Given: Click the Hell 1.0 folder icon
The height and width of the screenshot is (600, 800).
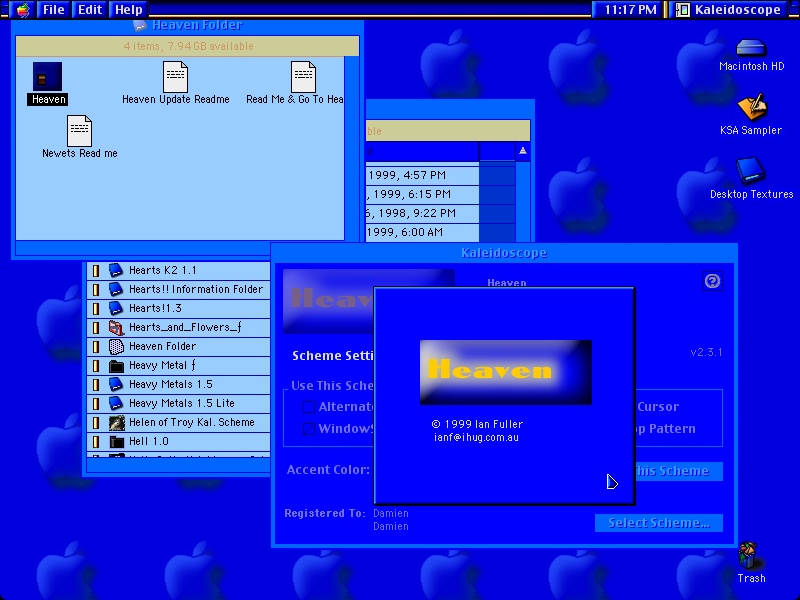Looking at the screenshot, I should click(x=116, y=441).
